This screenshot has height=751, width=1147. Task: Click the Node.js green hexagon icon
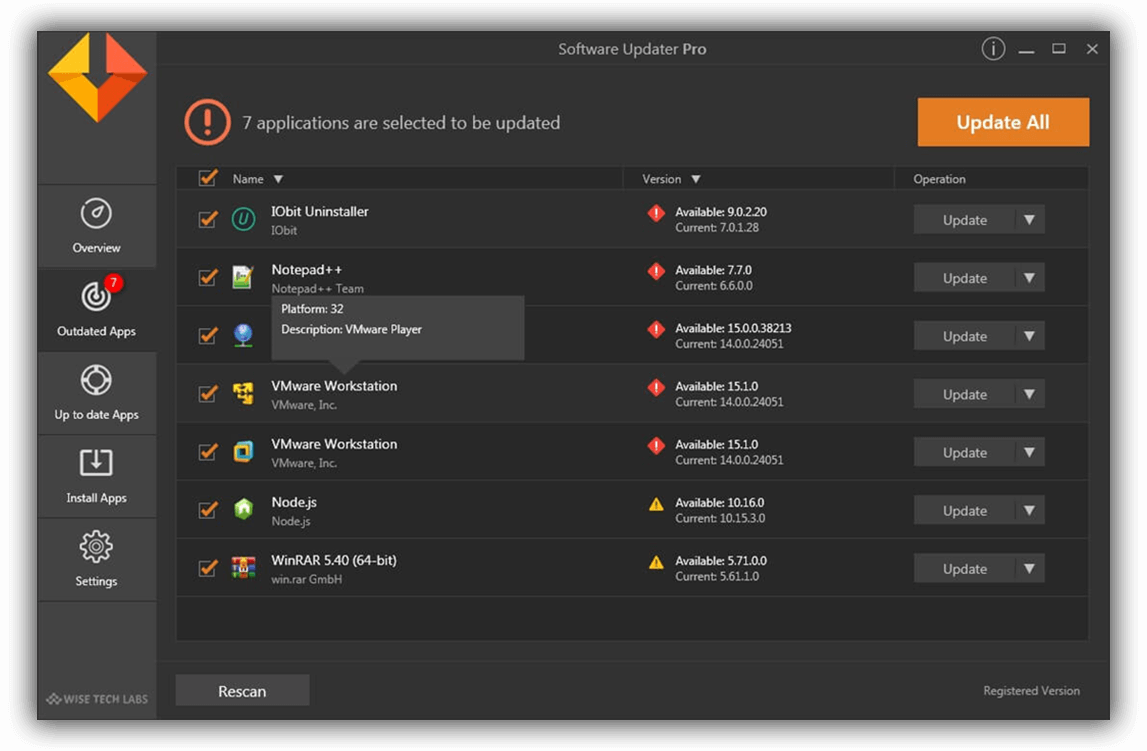(x=244, y=510)
